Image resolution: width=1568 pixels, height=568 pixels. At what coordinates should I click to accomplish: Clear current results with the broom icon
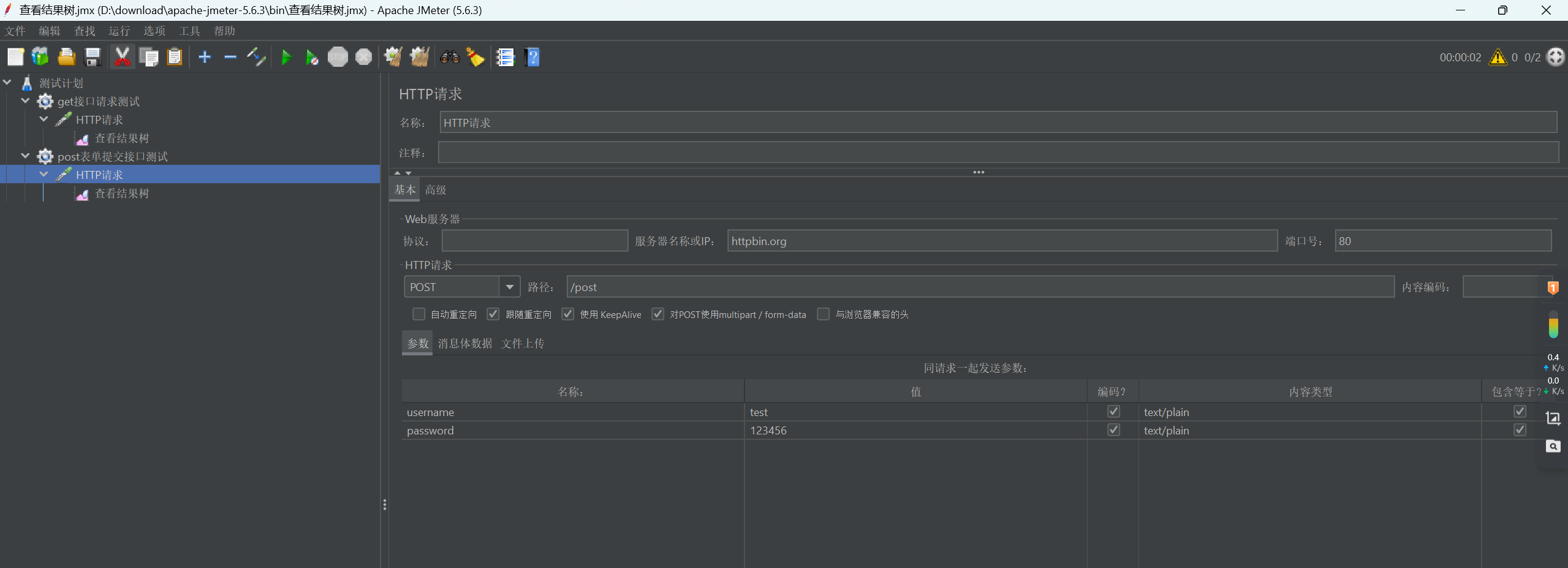[393, 57]
